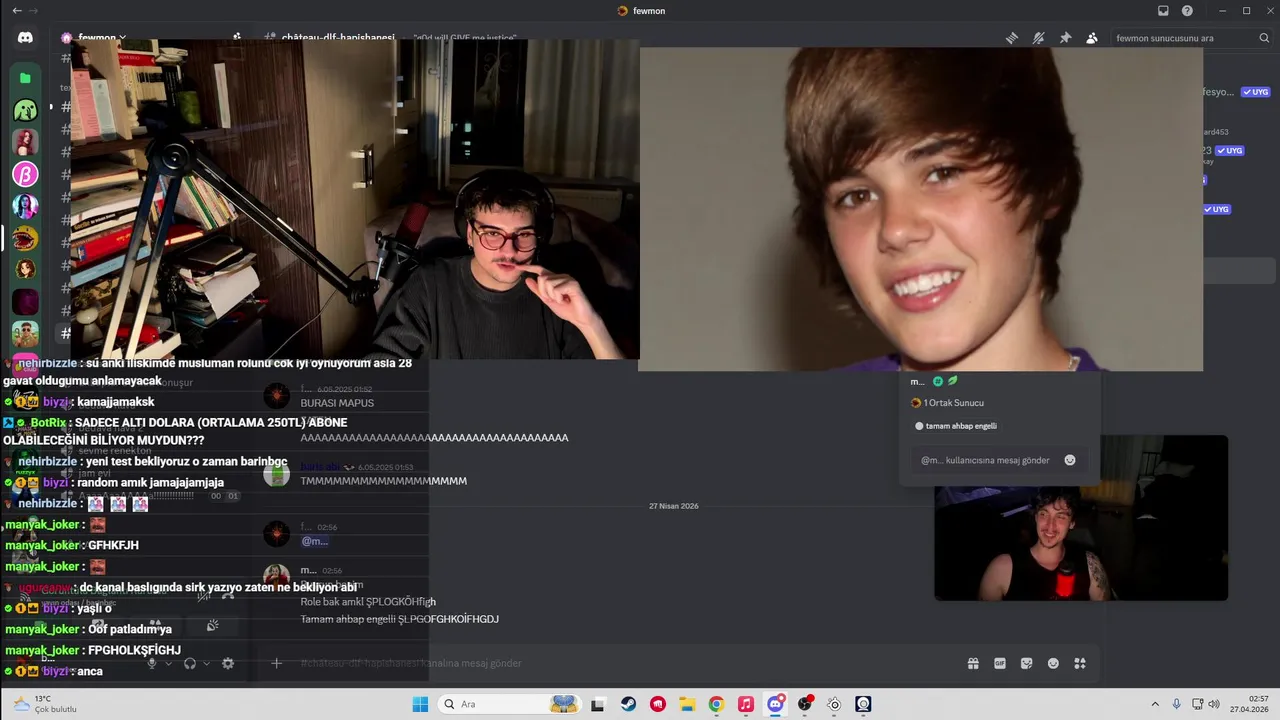The height and width of the screenshot is (720, 1280).
Task: Click the taskbar search box 'Ara'
Action: pyautogui.click(x=510, y=704)
